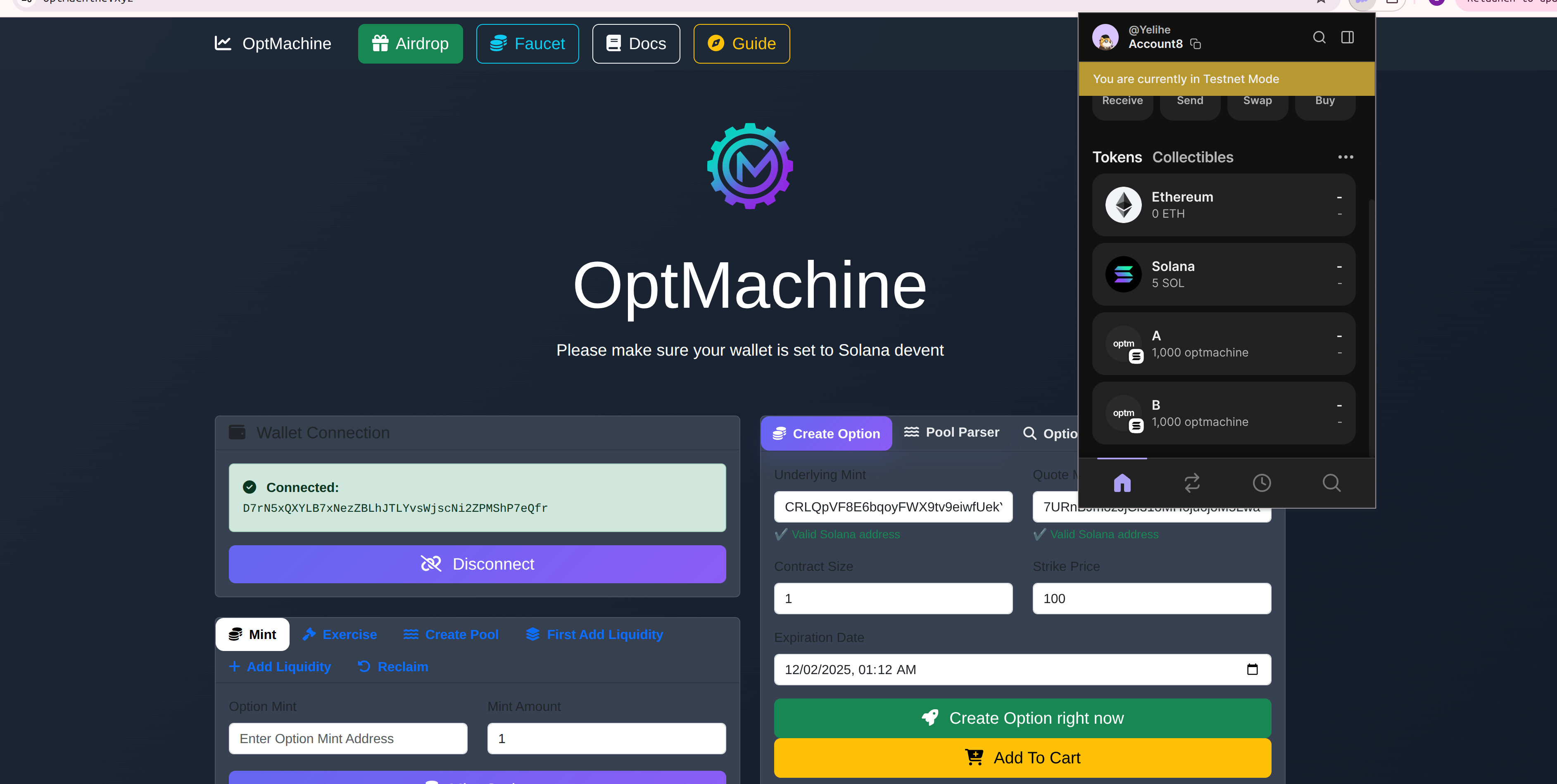Click wallet home icon

1122,482
